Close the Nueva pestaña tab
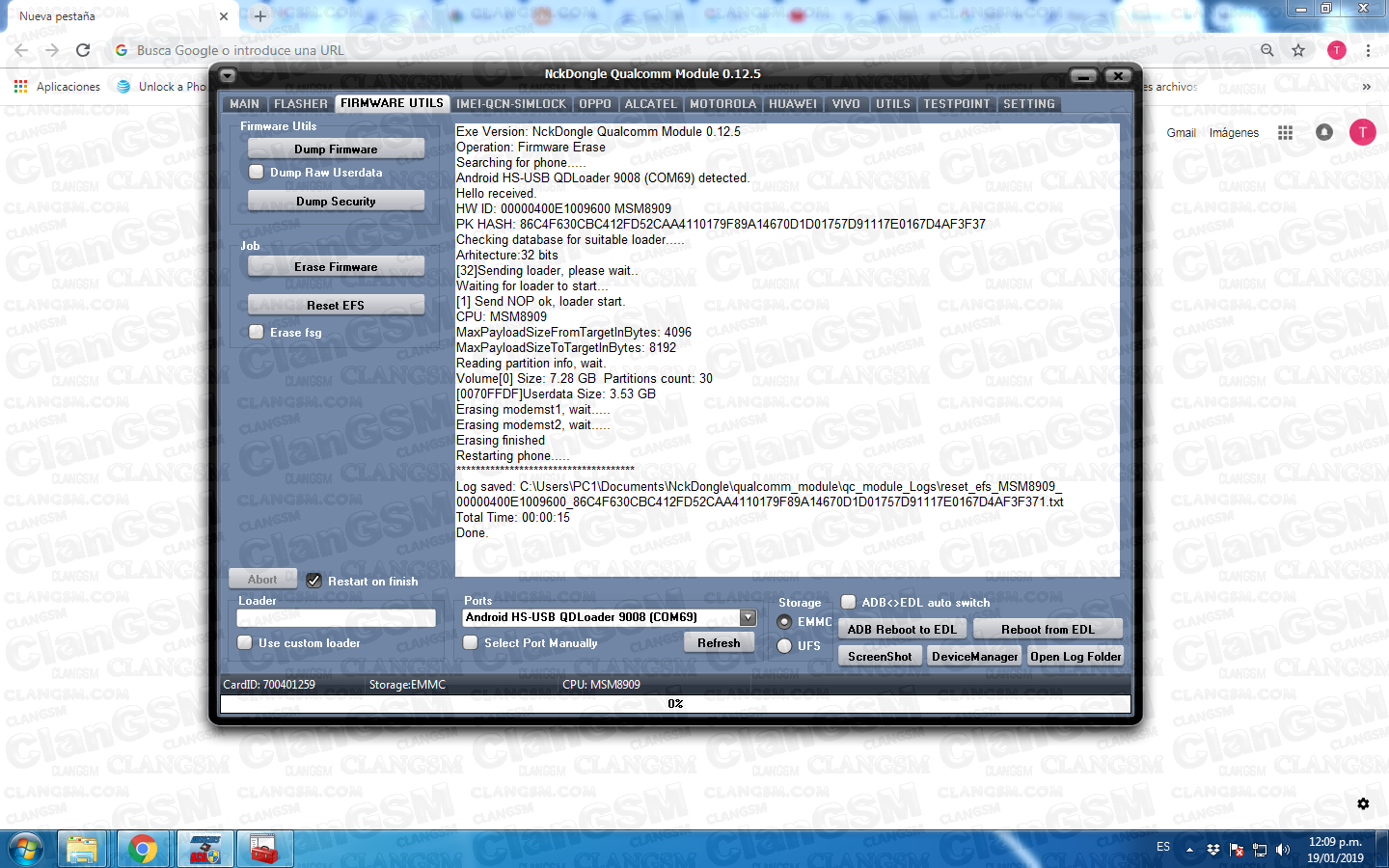 click(x=223, y=16)
